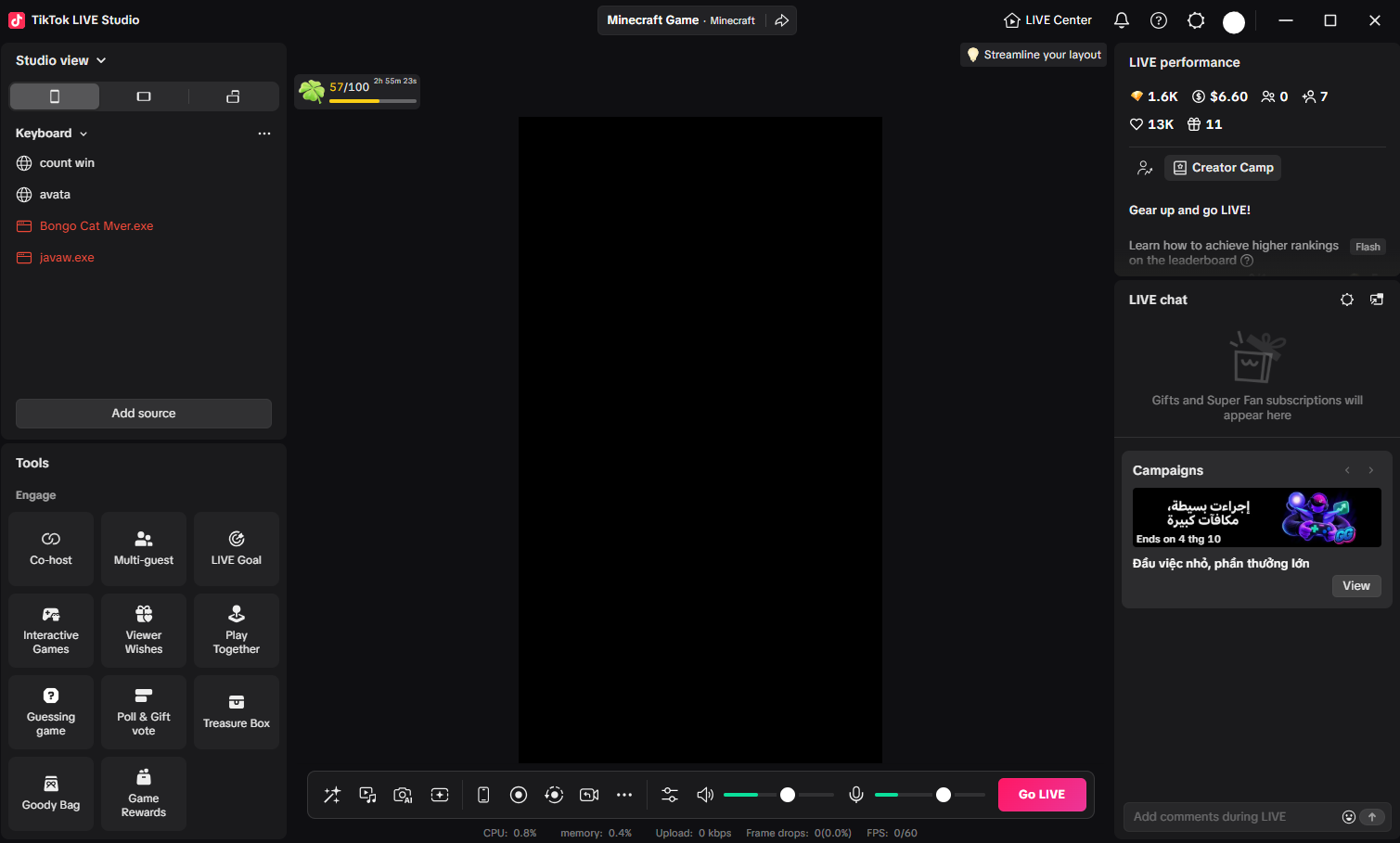The width and height of the screenshot is (1400, 843).
Task: Expand the Studio view dropdown
Action: pyautogui.click(x=61, y=60)
